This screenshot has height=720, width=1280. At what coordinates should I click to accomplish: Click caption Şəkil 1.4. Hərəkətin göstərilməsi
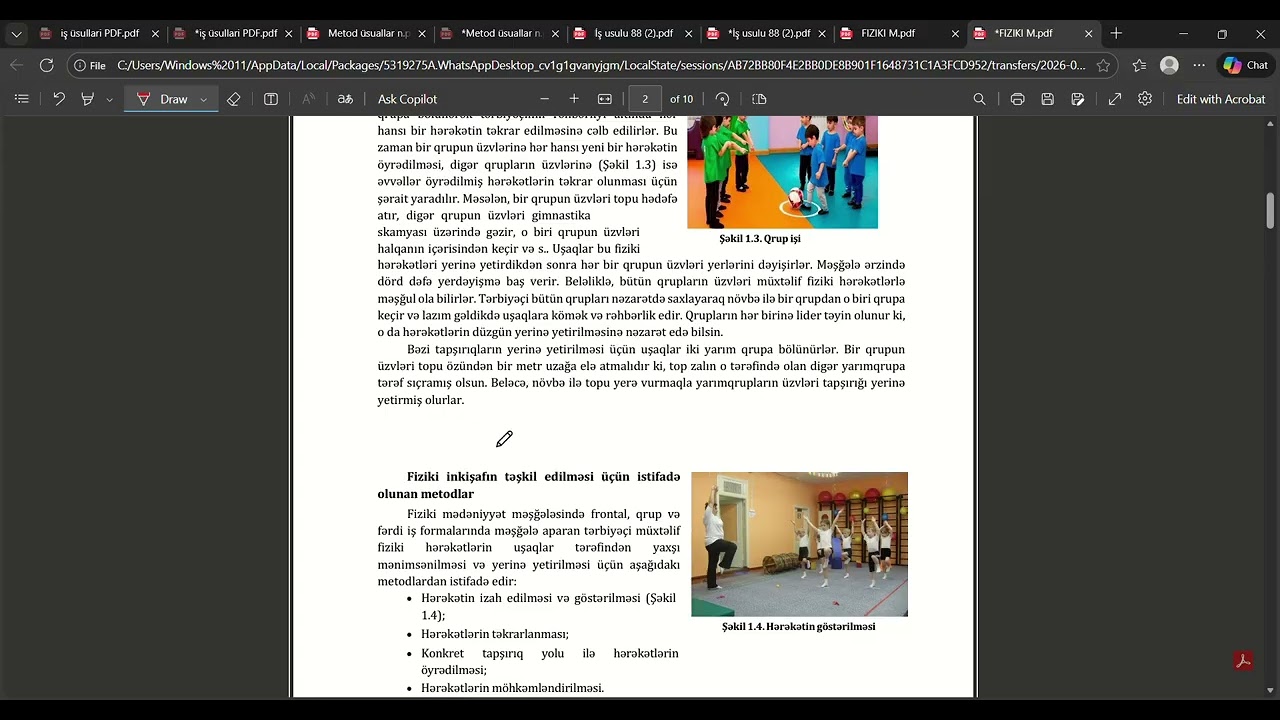tap(799, 627)
